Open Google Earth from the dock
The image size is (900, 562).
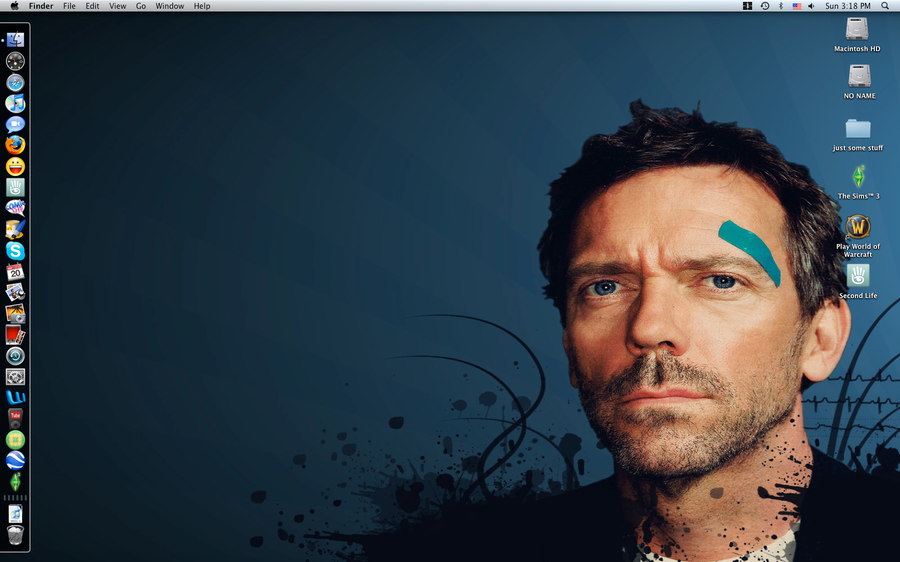(15, 460)
